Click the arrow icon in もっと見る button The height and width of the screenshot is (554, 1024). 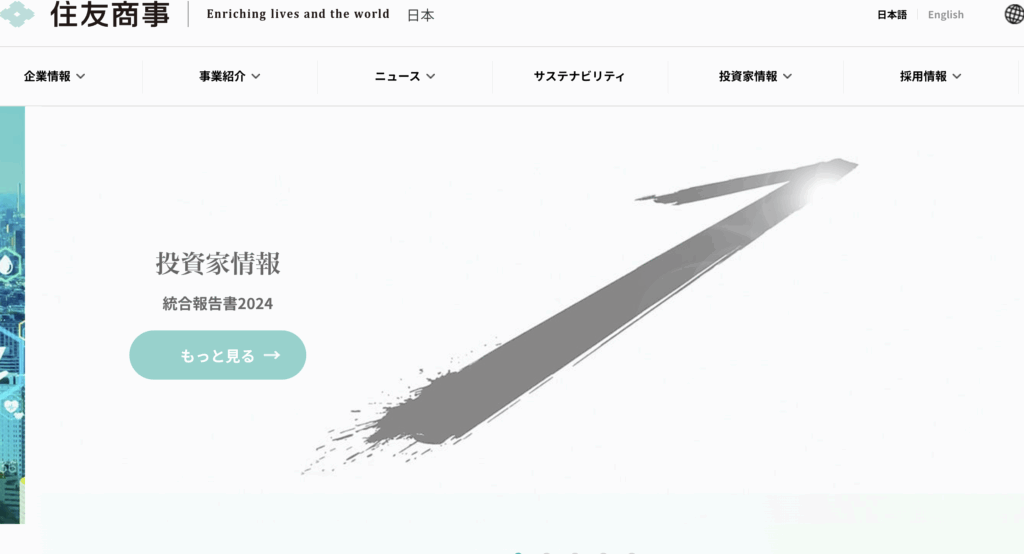click(272, 355)
